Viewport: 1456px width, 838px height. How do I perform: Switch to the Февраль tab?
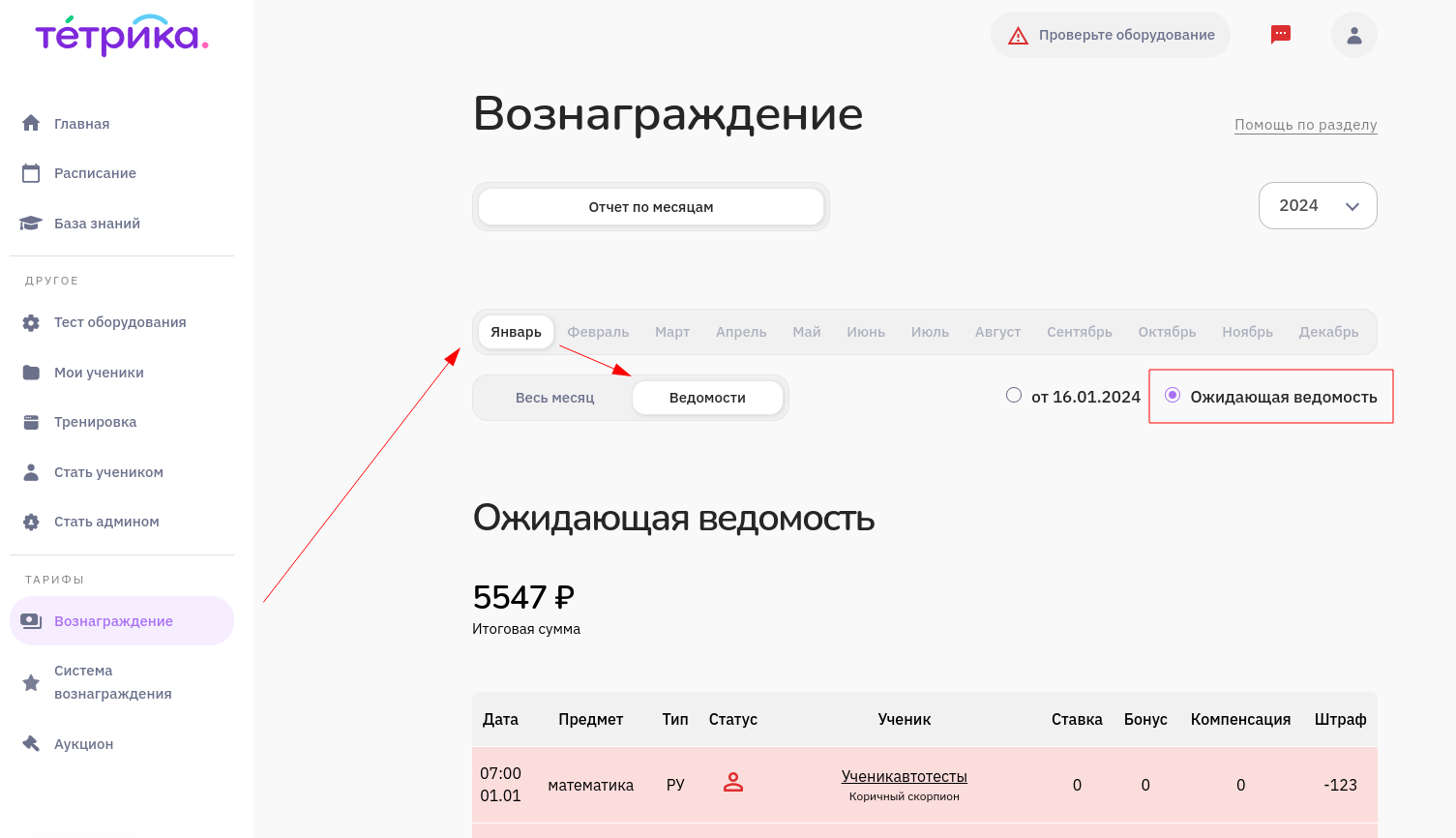598,332
